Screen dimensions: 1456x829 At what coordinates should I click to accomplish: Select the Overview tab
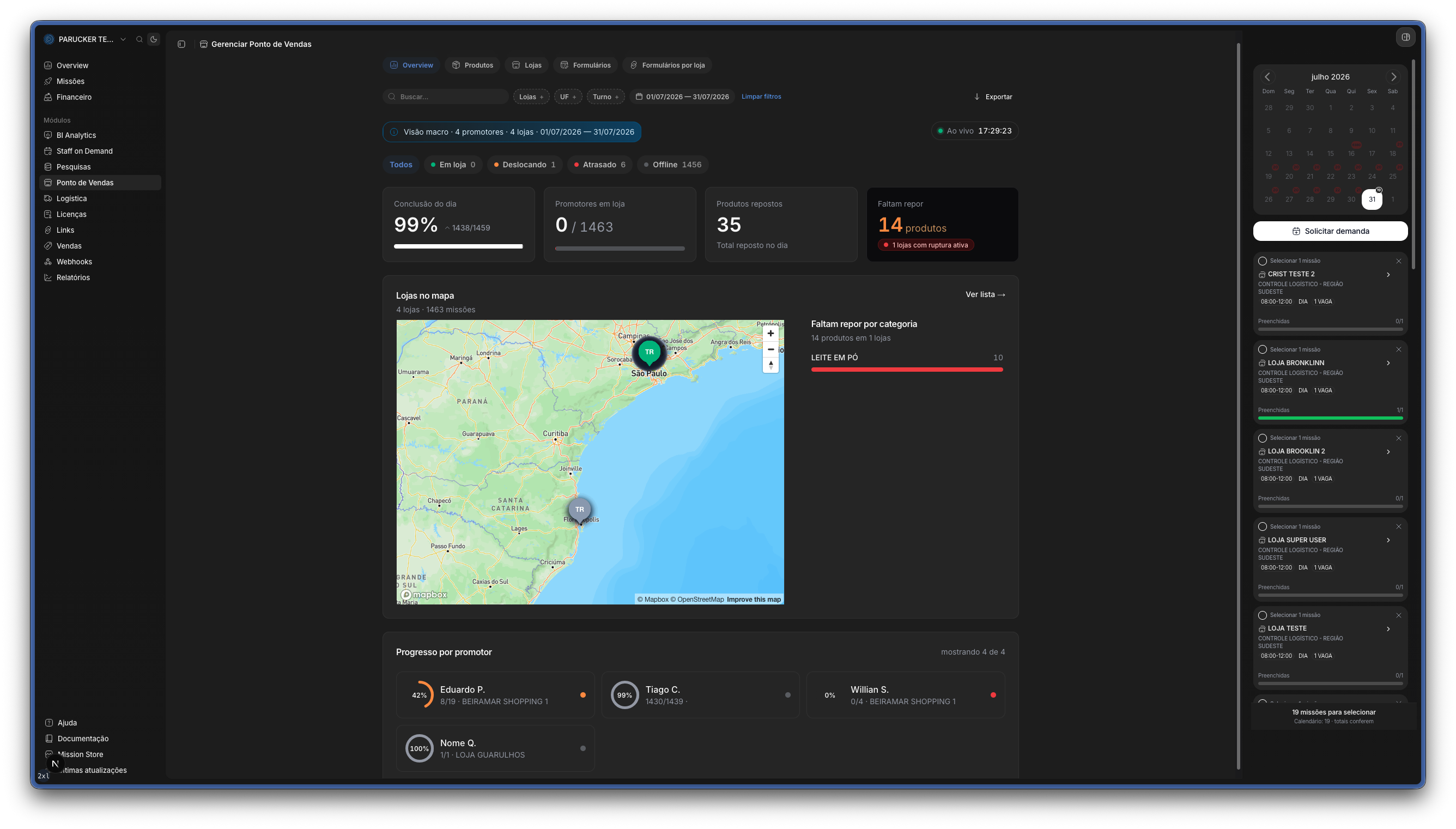pos(411,65)
